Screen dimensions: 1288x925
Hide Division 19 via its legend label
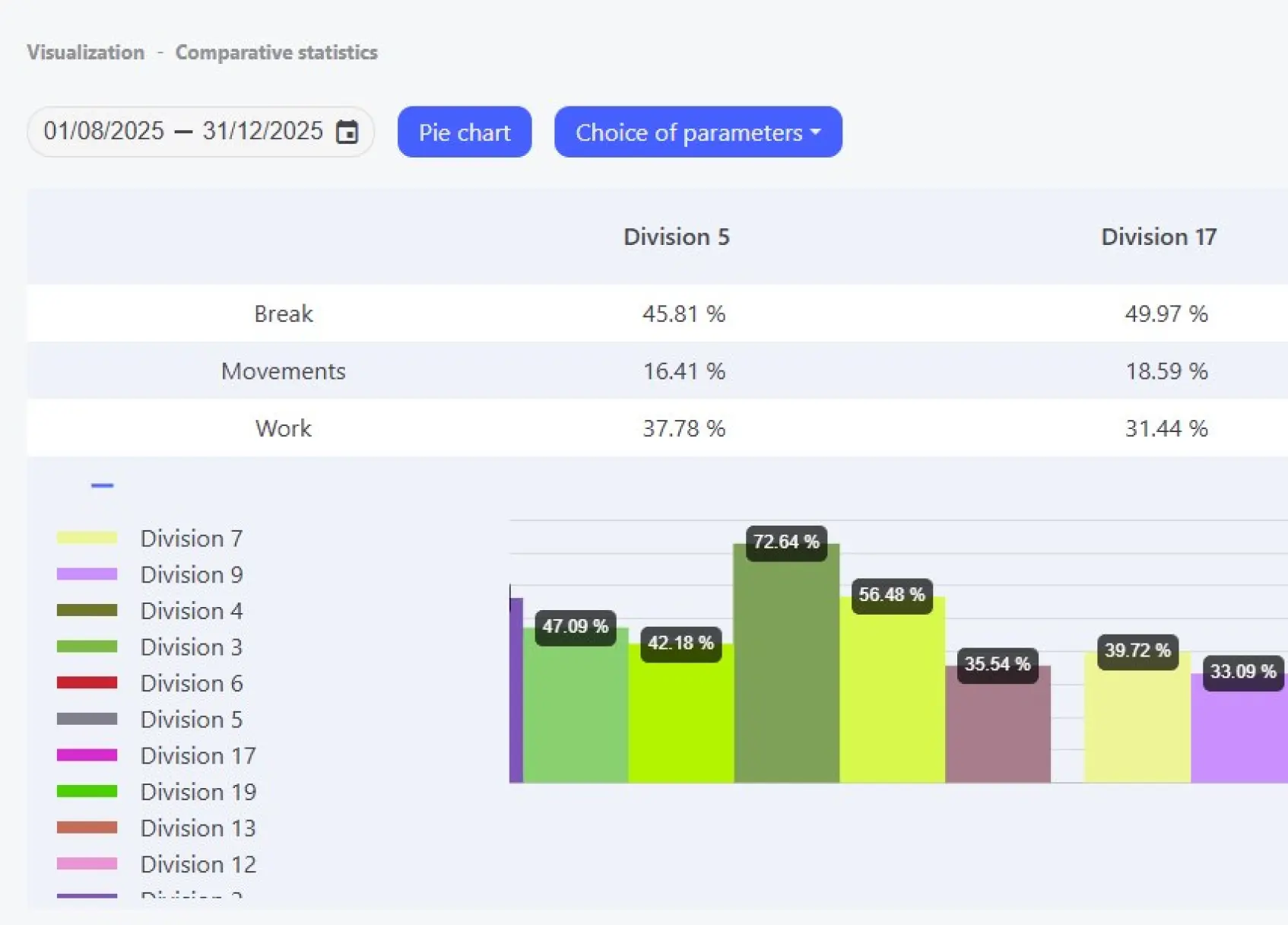198,792
